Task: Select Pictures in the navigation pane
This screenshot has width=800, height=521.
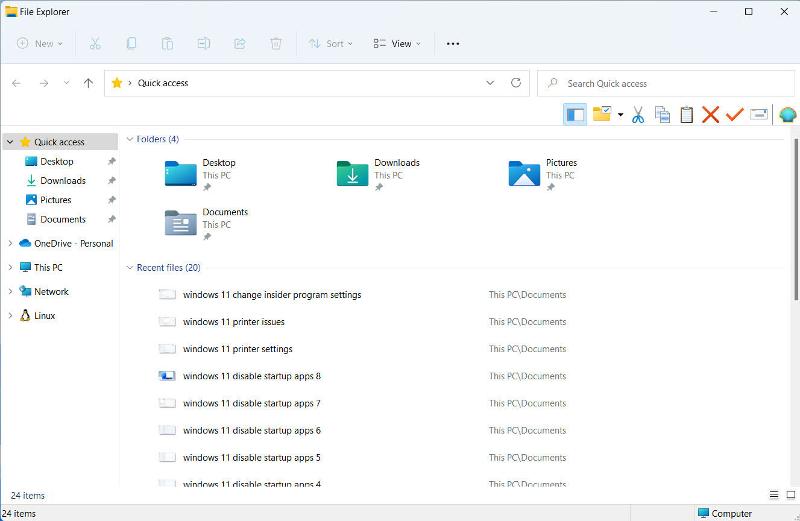Action: click(56, 200)
